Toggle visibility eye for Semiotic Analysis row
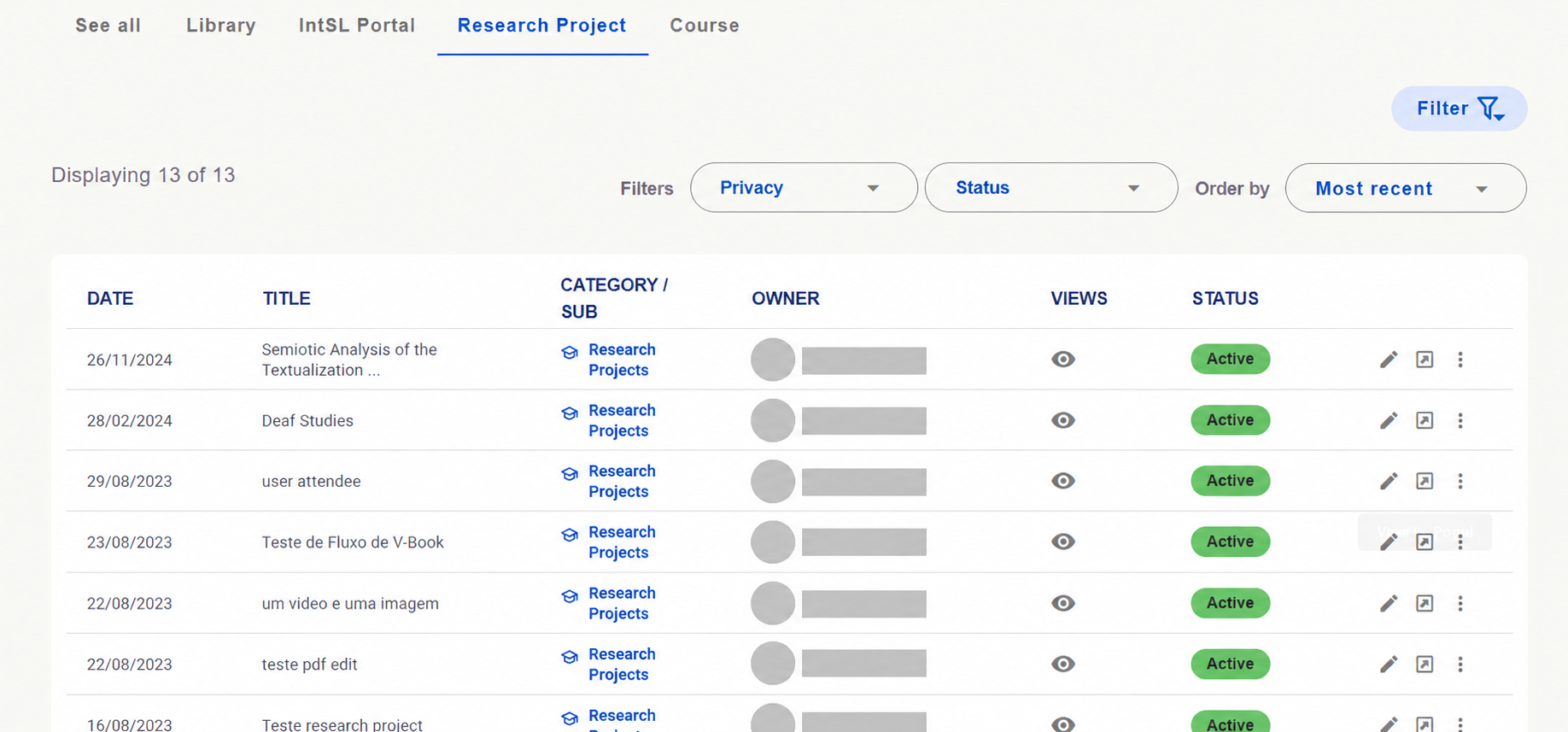 (1063, 360)
